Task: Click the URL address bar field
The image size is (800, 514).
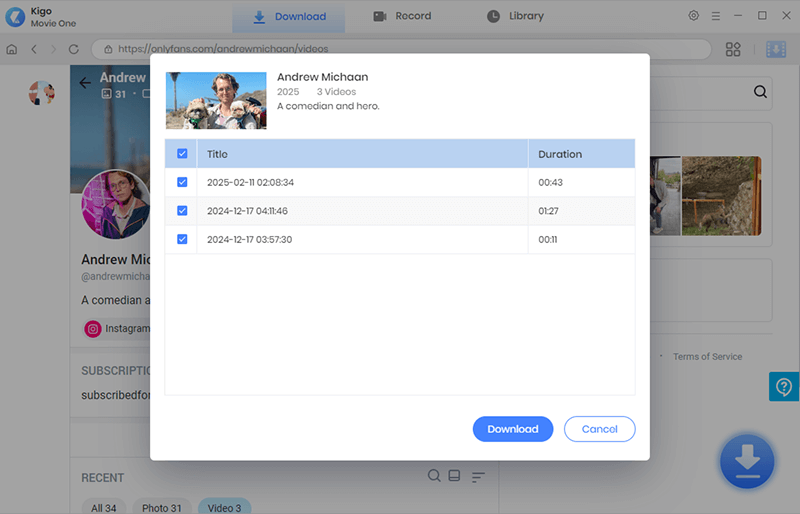Action: click(401, 49)
